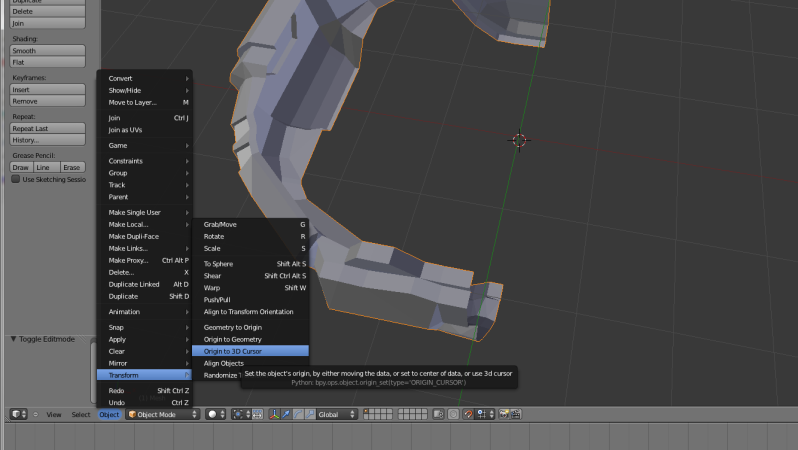This screenshot has height=450, width=798.
Task: Open the Object Mode dropdown
Action: (162, 414)
